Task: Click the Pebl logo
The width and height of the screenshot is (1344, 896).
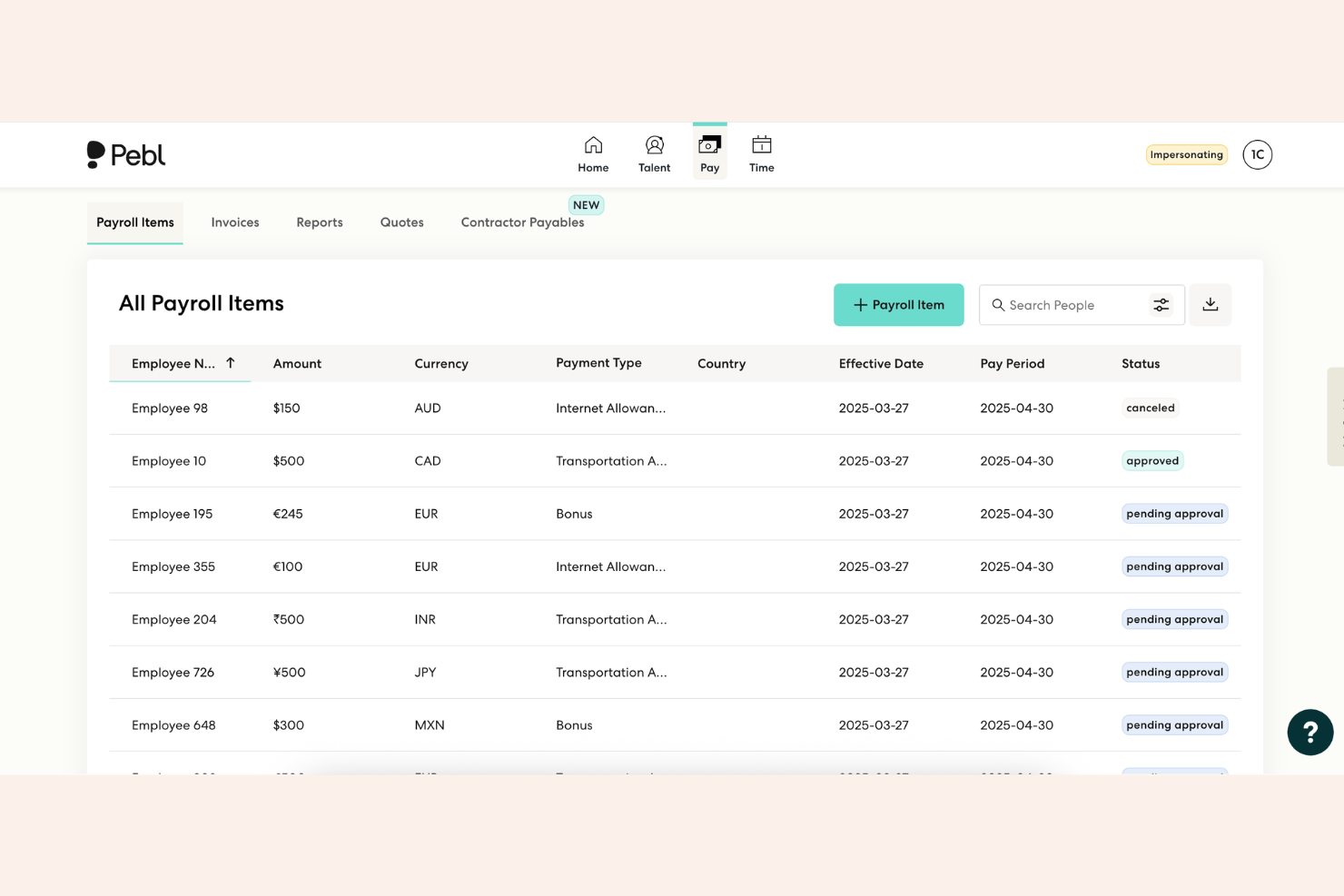Action: pyautogui.click(x=126, y=154)
